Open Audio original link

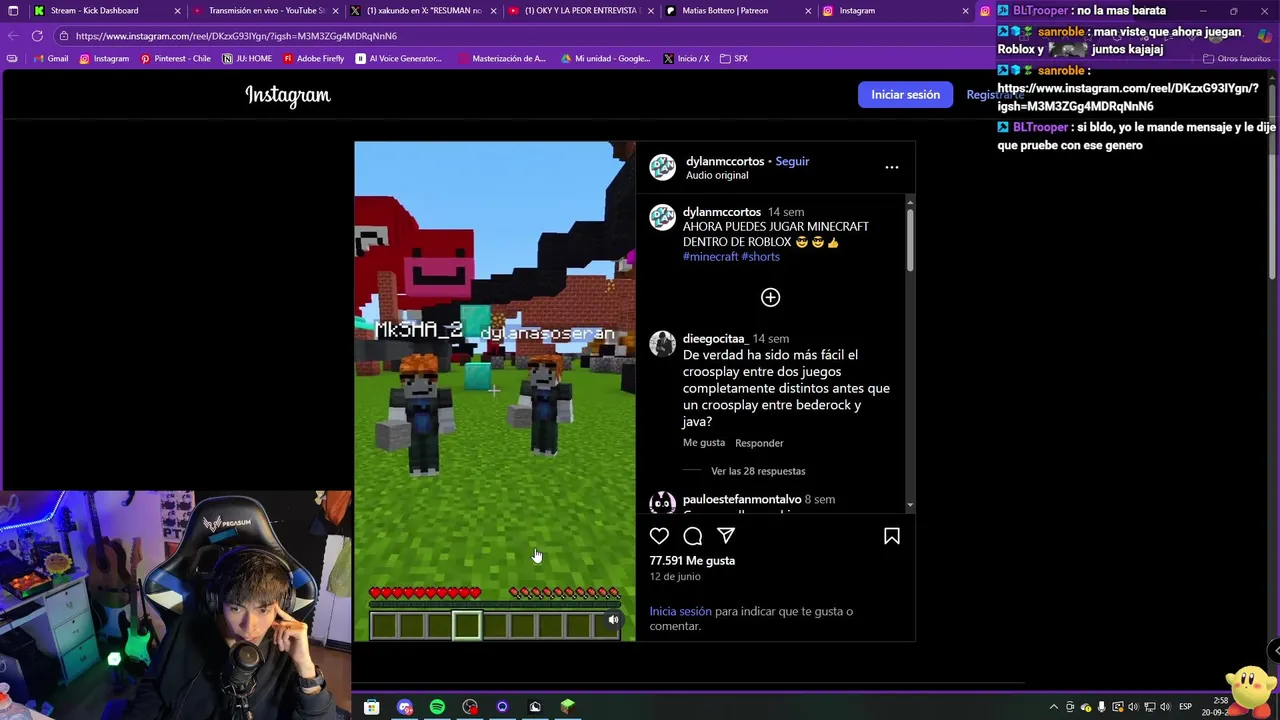coord(717,175)
